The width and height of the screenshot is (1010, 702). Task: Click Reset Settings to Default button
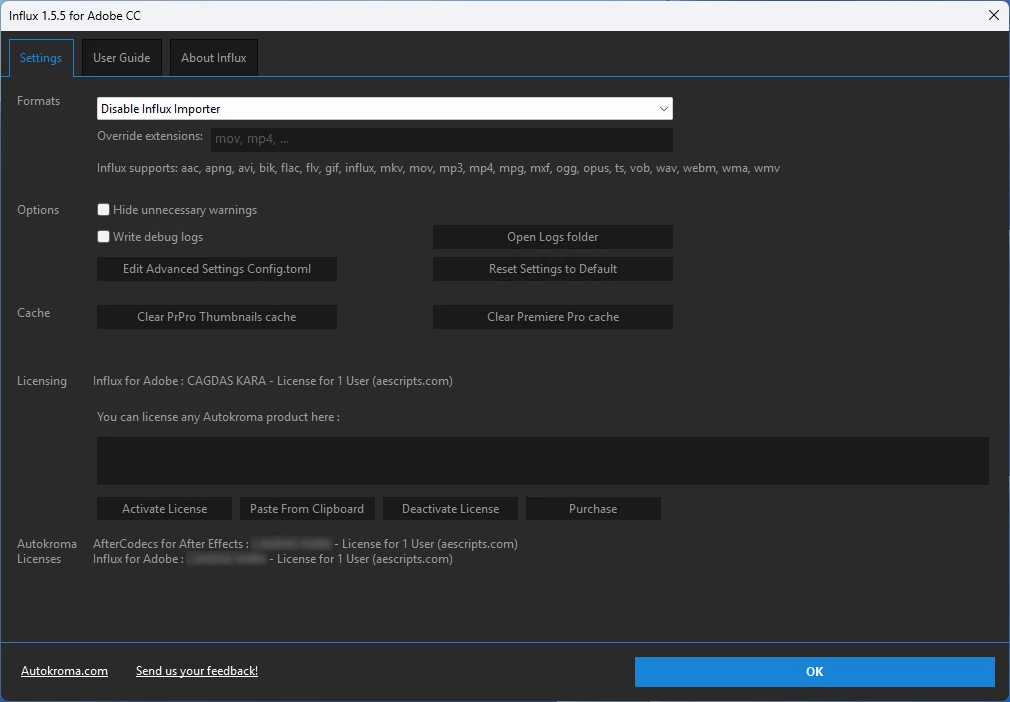pyautogui.click(x=553, y=269)
